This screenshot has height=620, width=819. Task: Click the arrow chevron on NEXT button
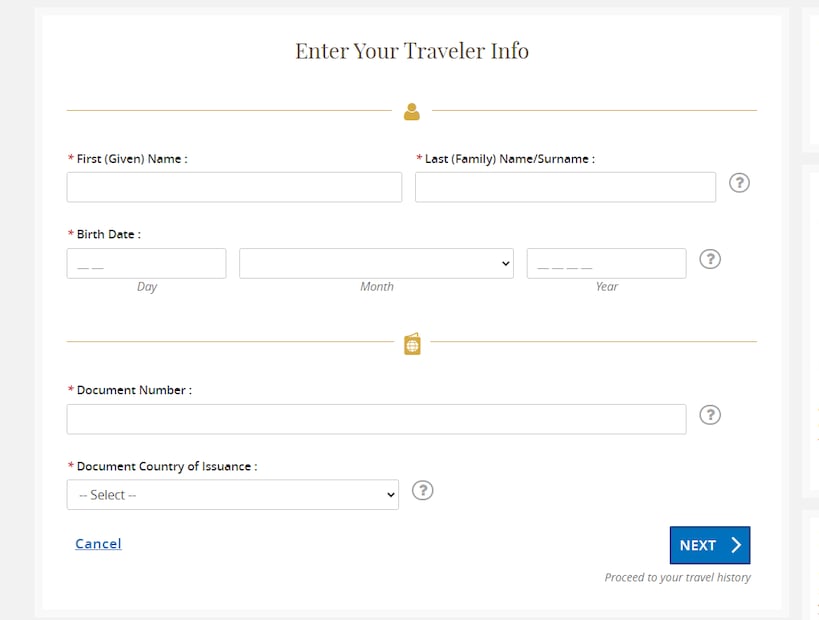pyautogui.click(x=736, y=545)
